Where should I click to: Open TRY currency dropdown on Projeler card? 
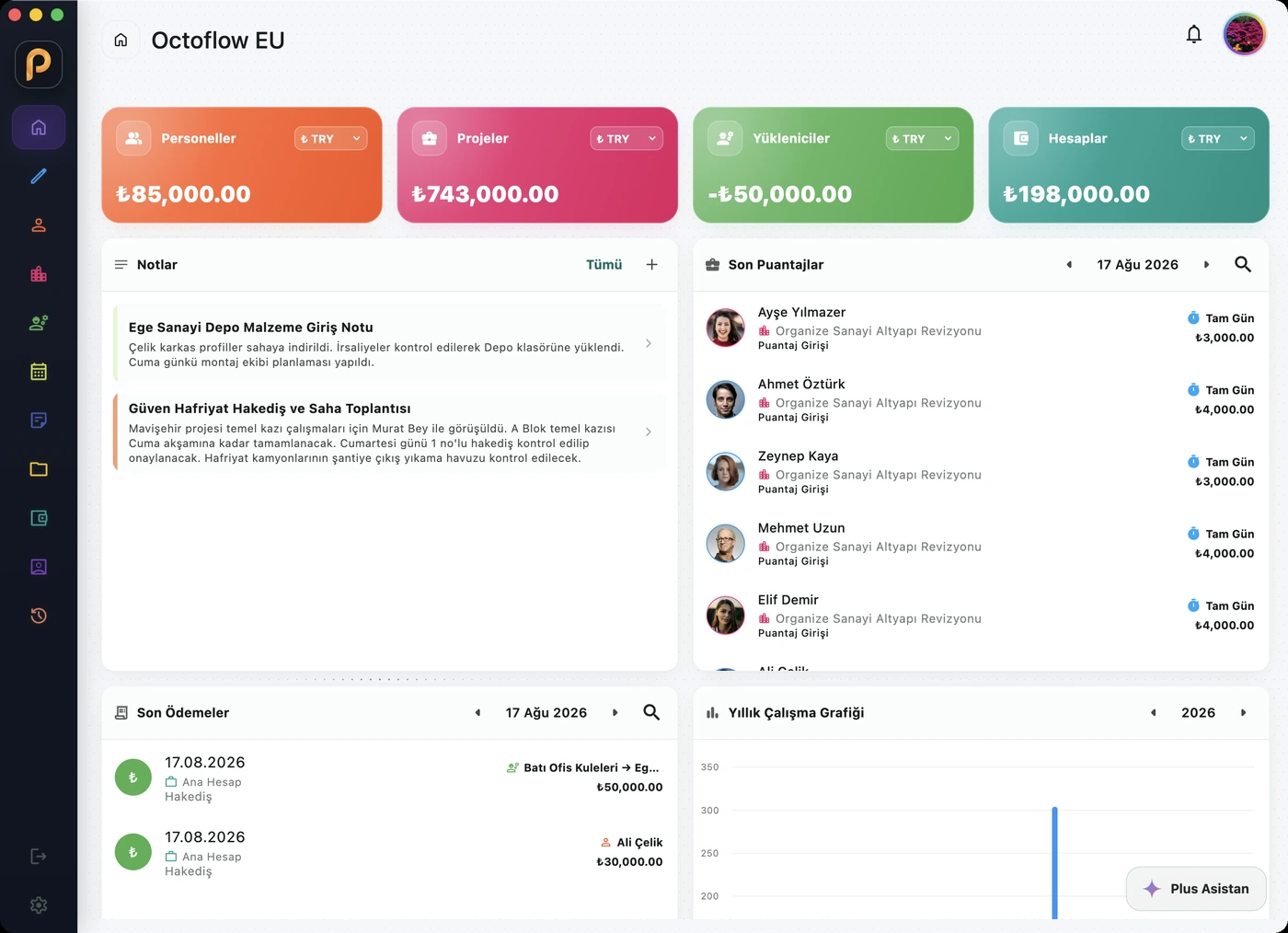627,138
